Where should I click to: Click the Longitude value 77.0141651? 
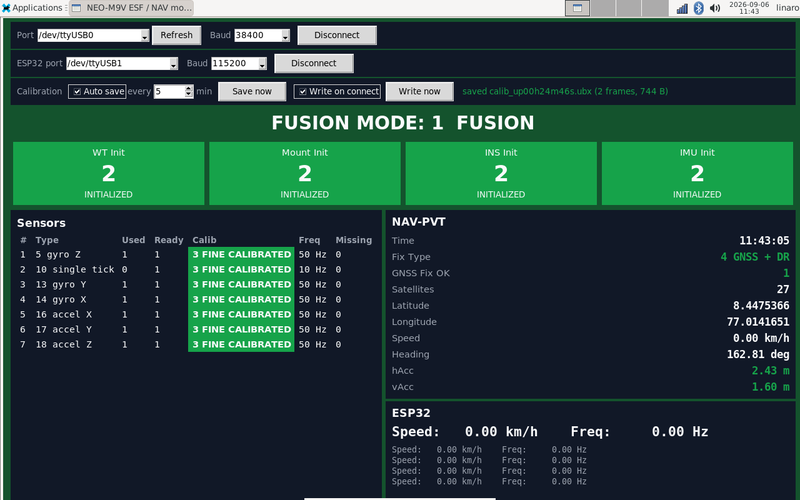pos(758,322)
